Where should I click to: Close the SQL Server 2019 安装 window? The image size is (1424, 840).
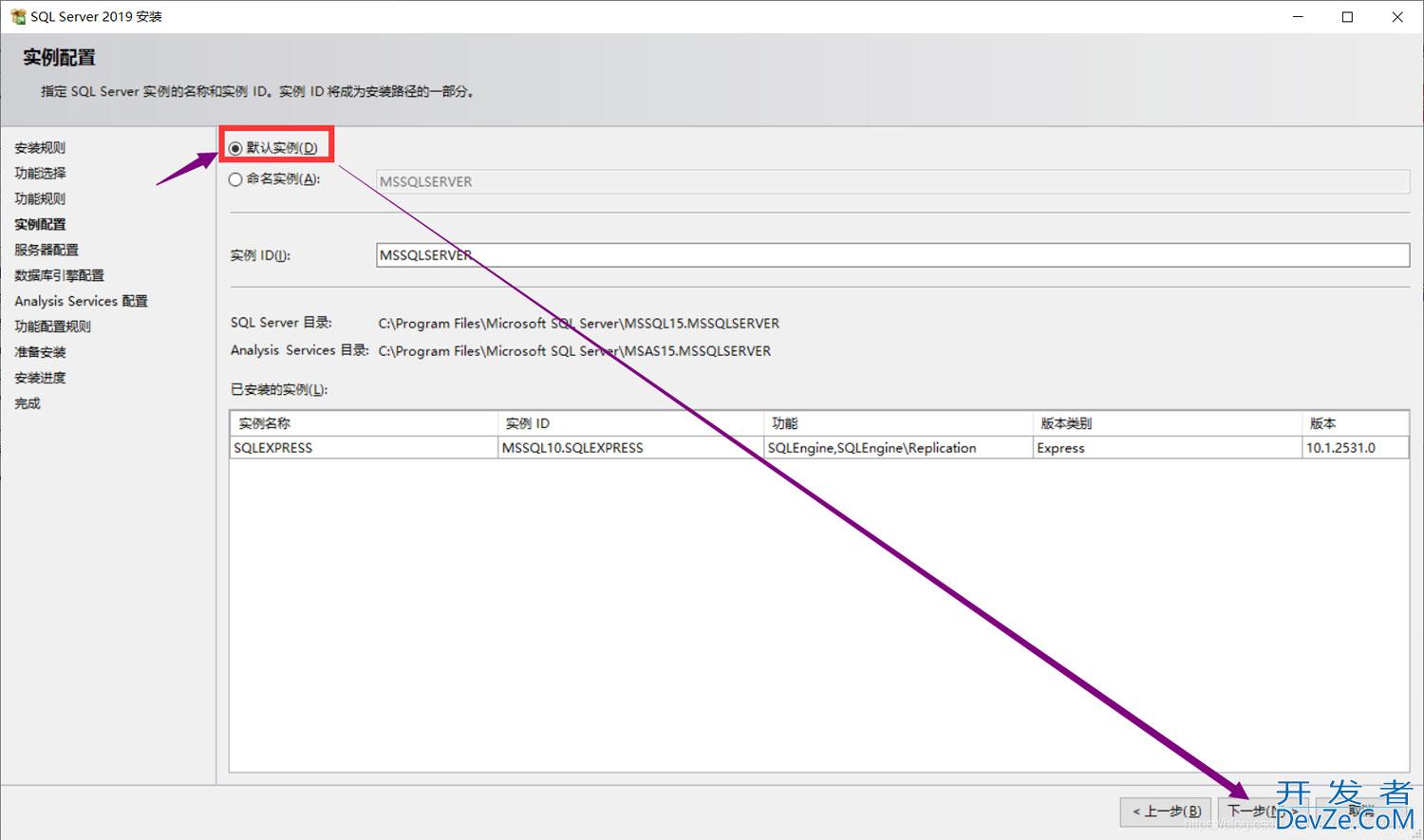pyautogui.click(x=1397, y=16)
